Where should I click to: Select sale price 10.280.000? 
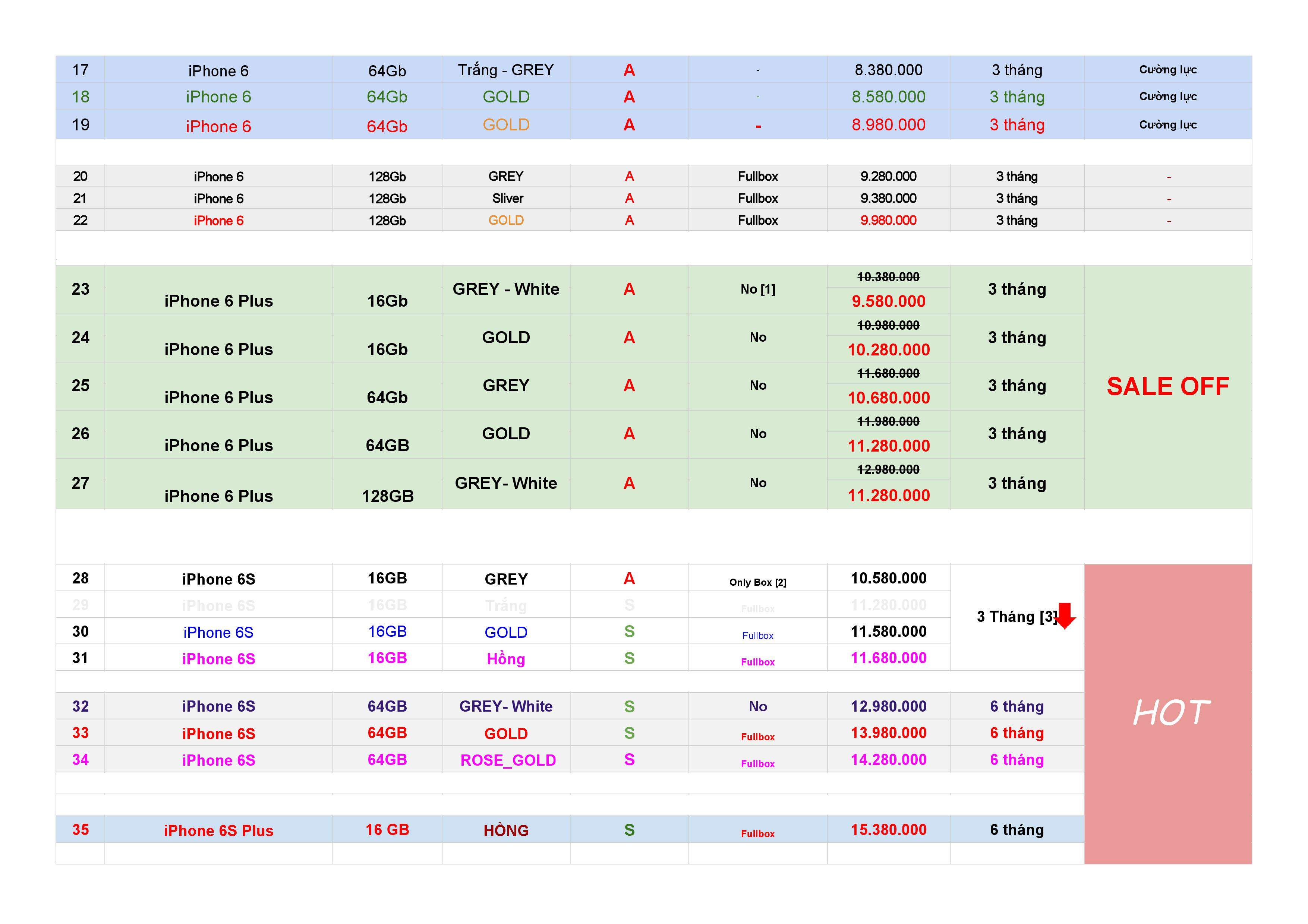pos(888,349)
